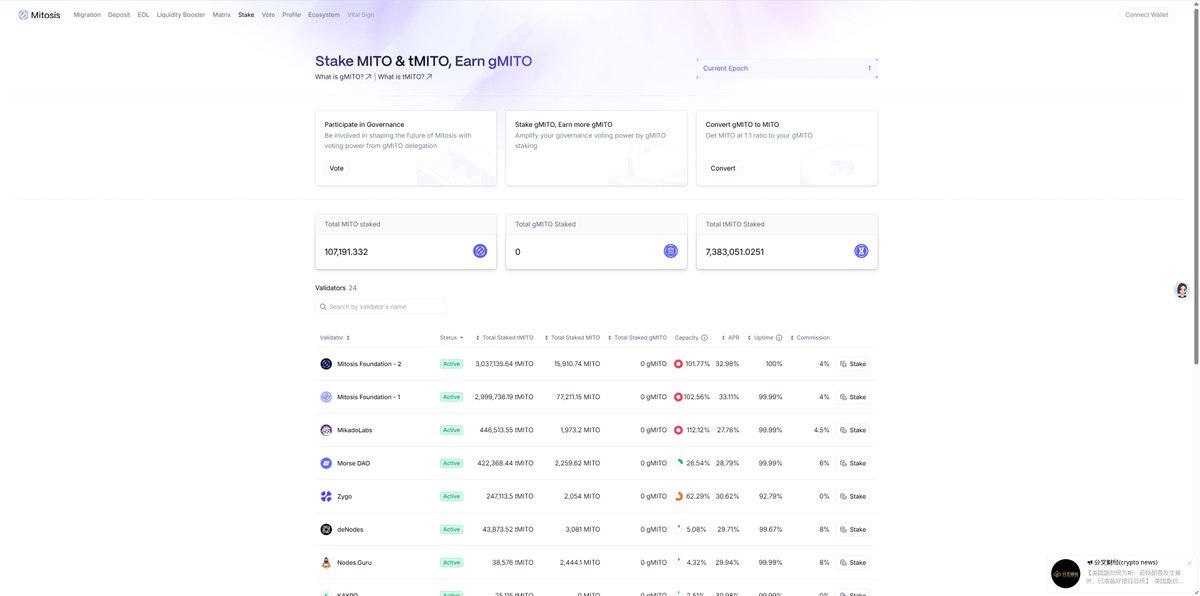Click Mitosis Foundation - 2 capacity ring indicator
This screenshot has width=1200, height=596.
tap(678, 364)
